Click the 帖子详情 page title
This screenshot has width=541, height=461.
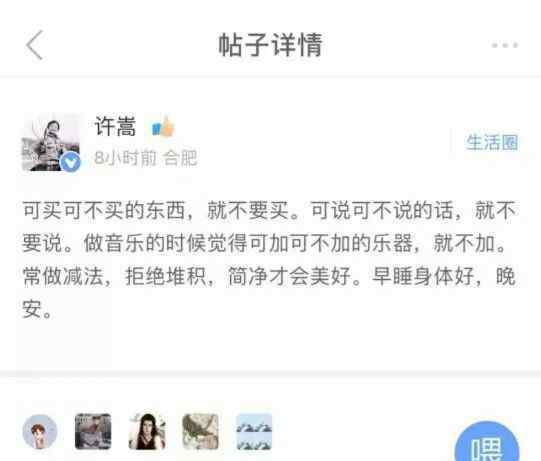pos(270,45)
